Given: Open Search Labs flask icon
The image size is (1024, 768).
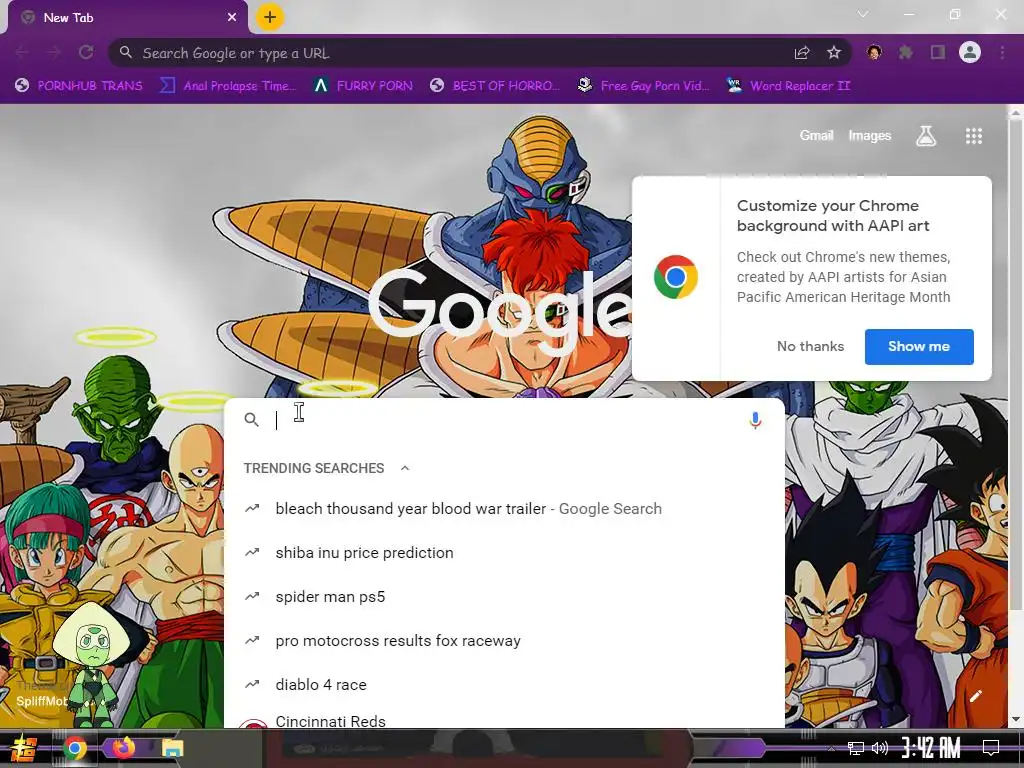Looking at the screenshot, I should pyautogui.click(x=926, y=135).
